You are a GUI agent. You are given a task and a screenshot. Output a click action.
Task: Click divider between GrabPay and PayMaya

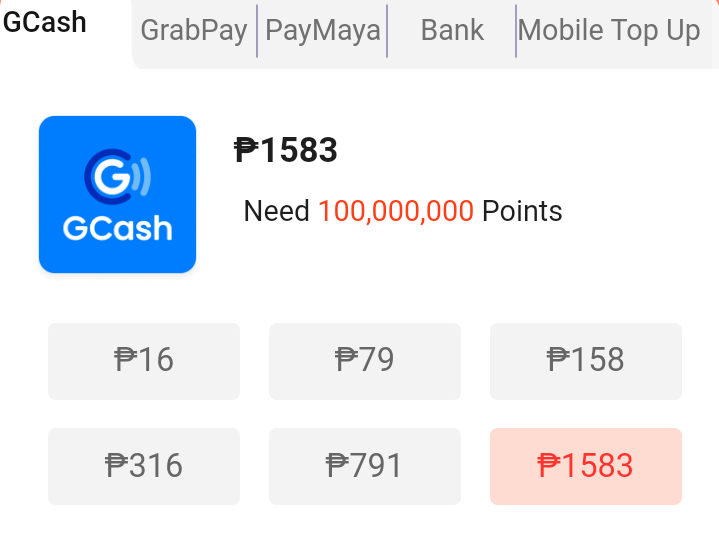pyautogui.click(x=257, y=31)
